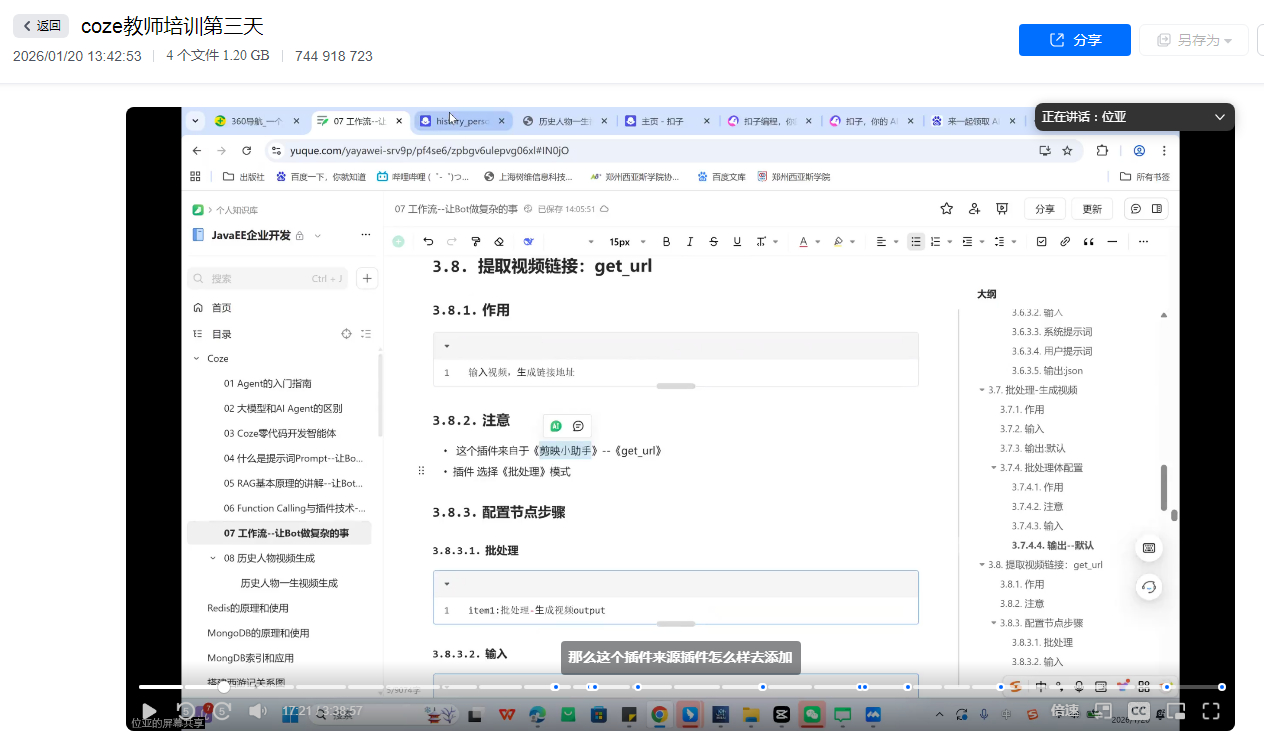
Task: Toggle the bulleted list formatting
Action: pos(915,242)
